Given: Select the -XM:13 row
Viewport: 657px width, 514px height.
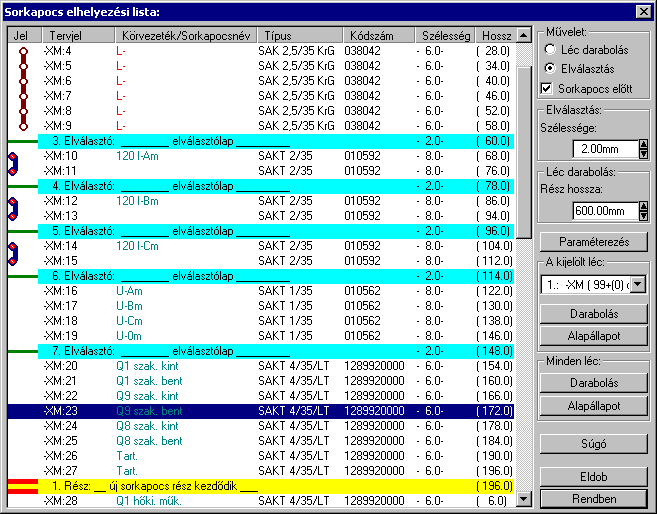Looking at the screenshot, I should click(x=261, y=216).
